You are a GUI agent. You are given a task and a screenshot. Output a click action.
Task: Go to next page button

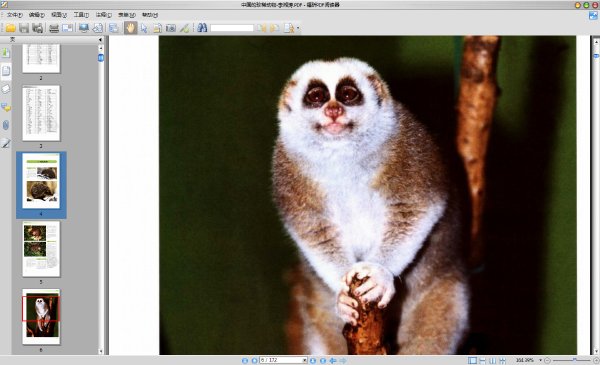point(313,360)
